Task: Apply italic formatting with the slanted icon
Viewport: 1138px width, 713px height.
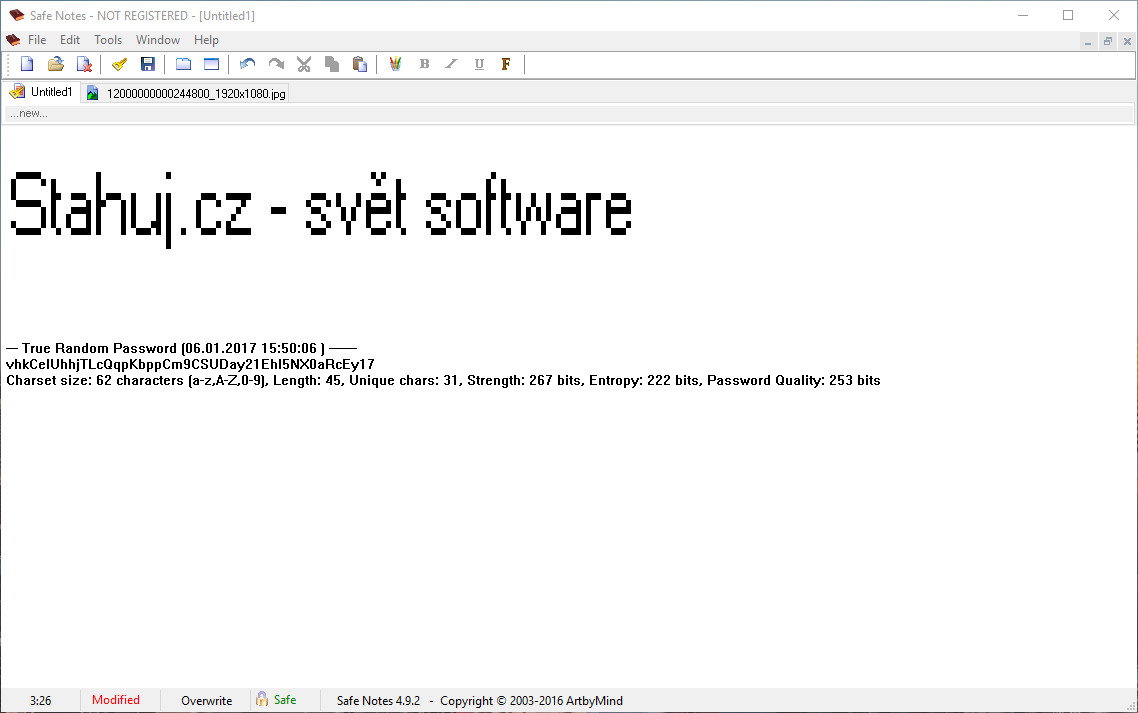Action: pyautogui.click(x=451, y=64)
